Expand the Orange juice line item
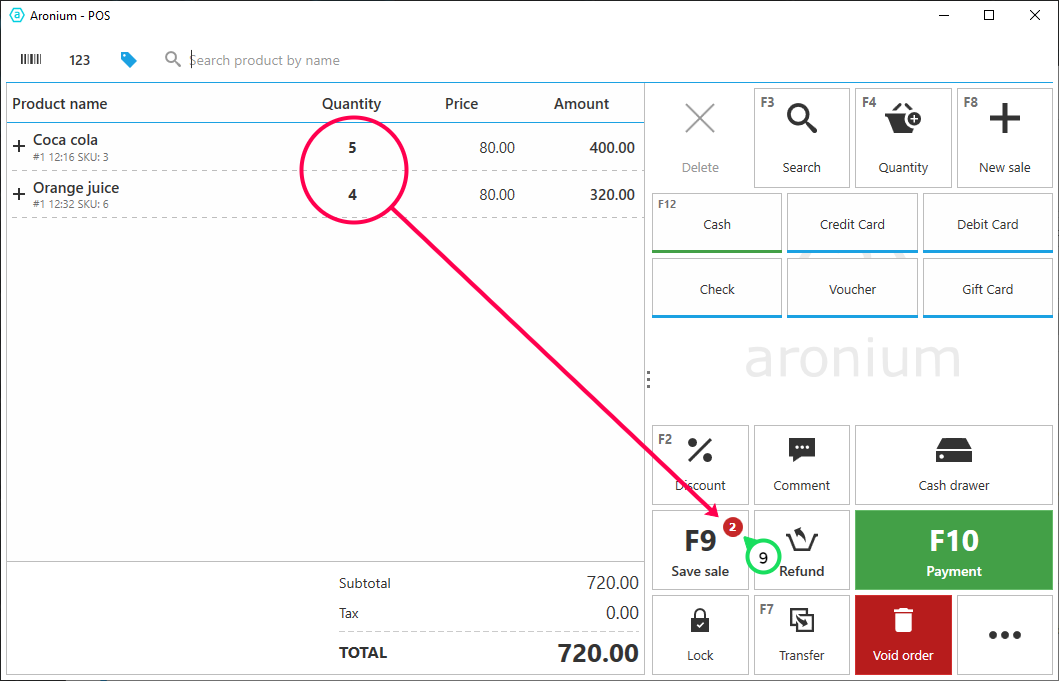Image resolution: width=1059 pixels, height=681 pixels. pyautogui.click(x=19, y=195)
